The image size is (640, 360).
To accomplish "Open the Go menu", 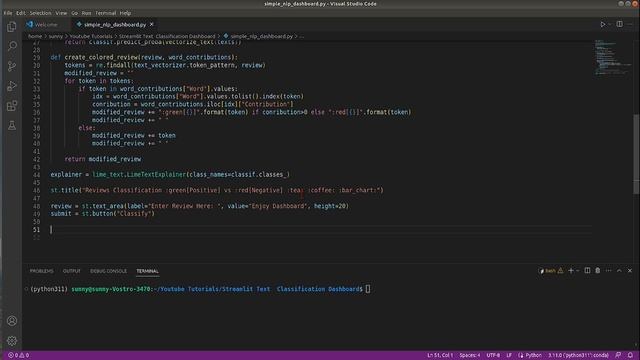I will 74,13.
